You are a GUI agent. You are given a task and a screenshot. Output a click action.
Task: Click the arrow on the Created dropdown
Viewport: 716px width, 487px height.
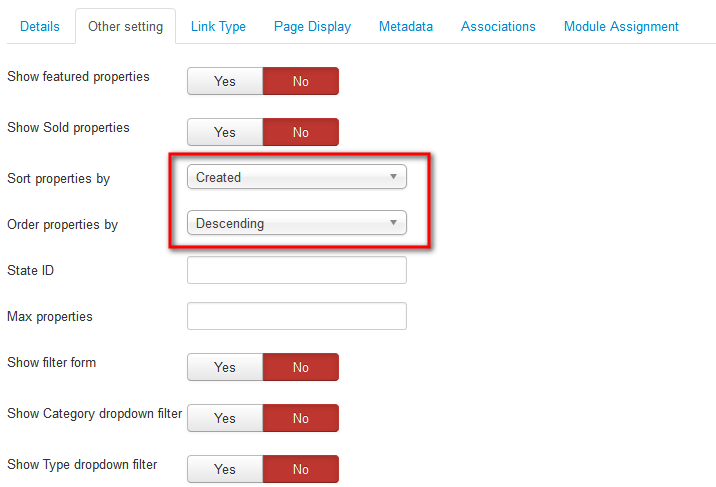(393, 177)
